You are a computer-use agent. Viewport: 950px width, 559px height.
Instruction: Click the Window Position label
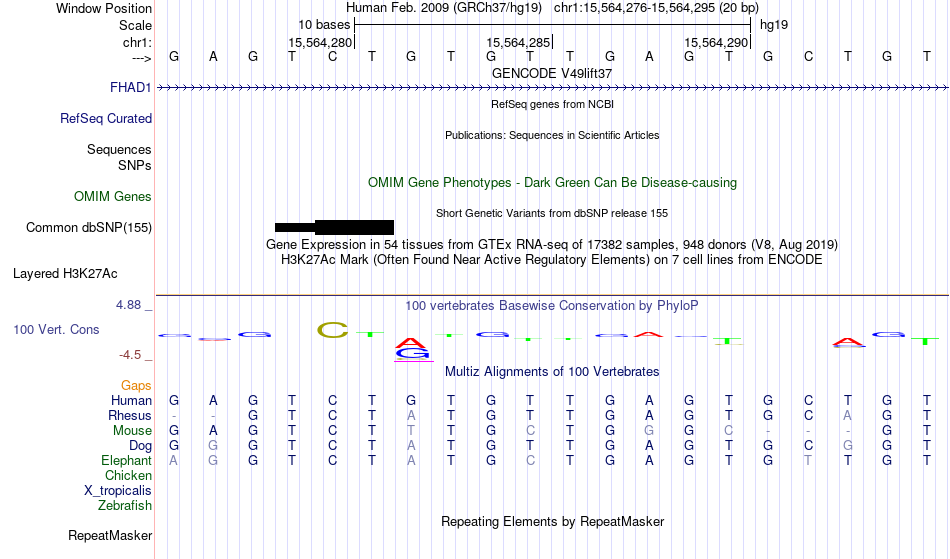[104, 8]
